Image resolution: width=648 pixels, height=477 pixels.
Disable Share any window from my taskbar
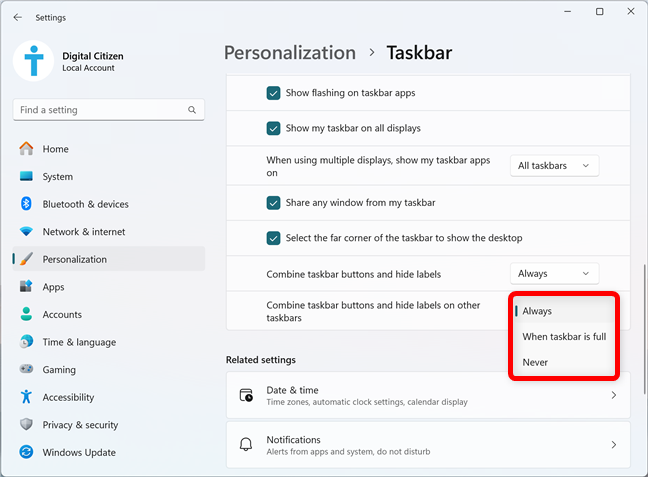click(273, 203)
